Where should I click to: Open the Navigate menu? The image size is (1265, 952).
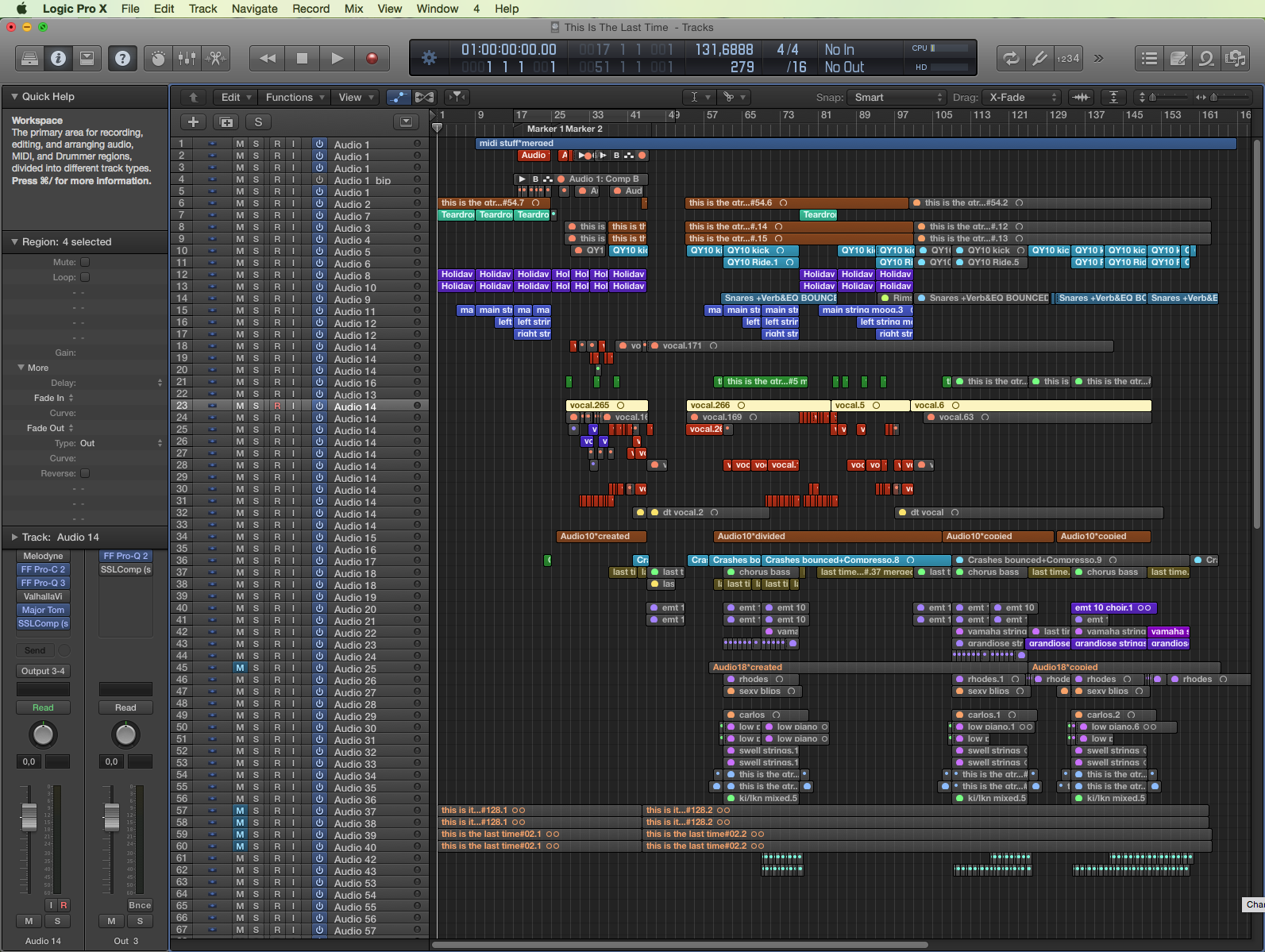pos(254,9)
